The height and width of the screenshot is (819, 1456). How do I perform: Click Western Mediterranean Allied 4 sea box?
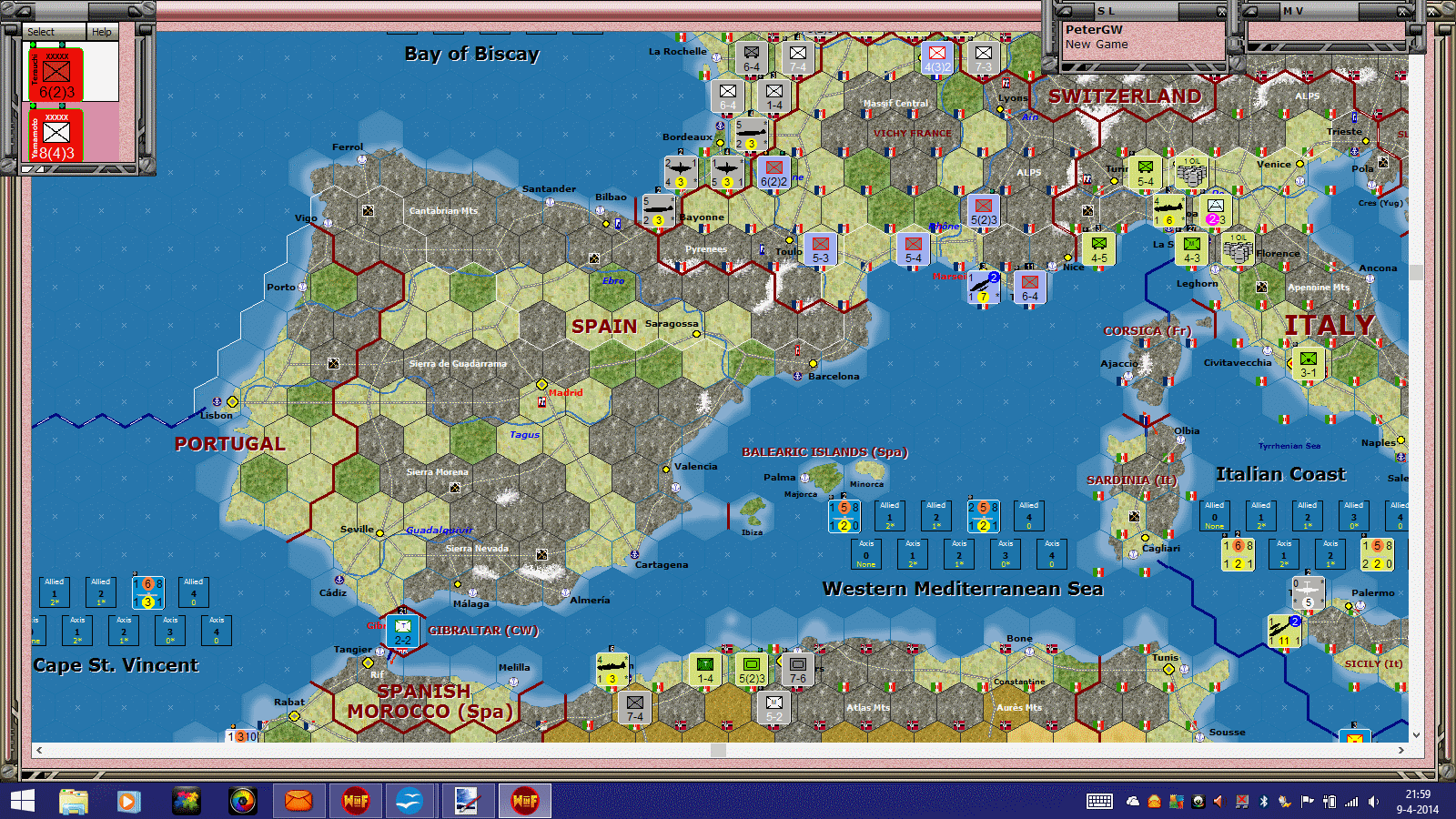pos(1029,516)
